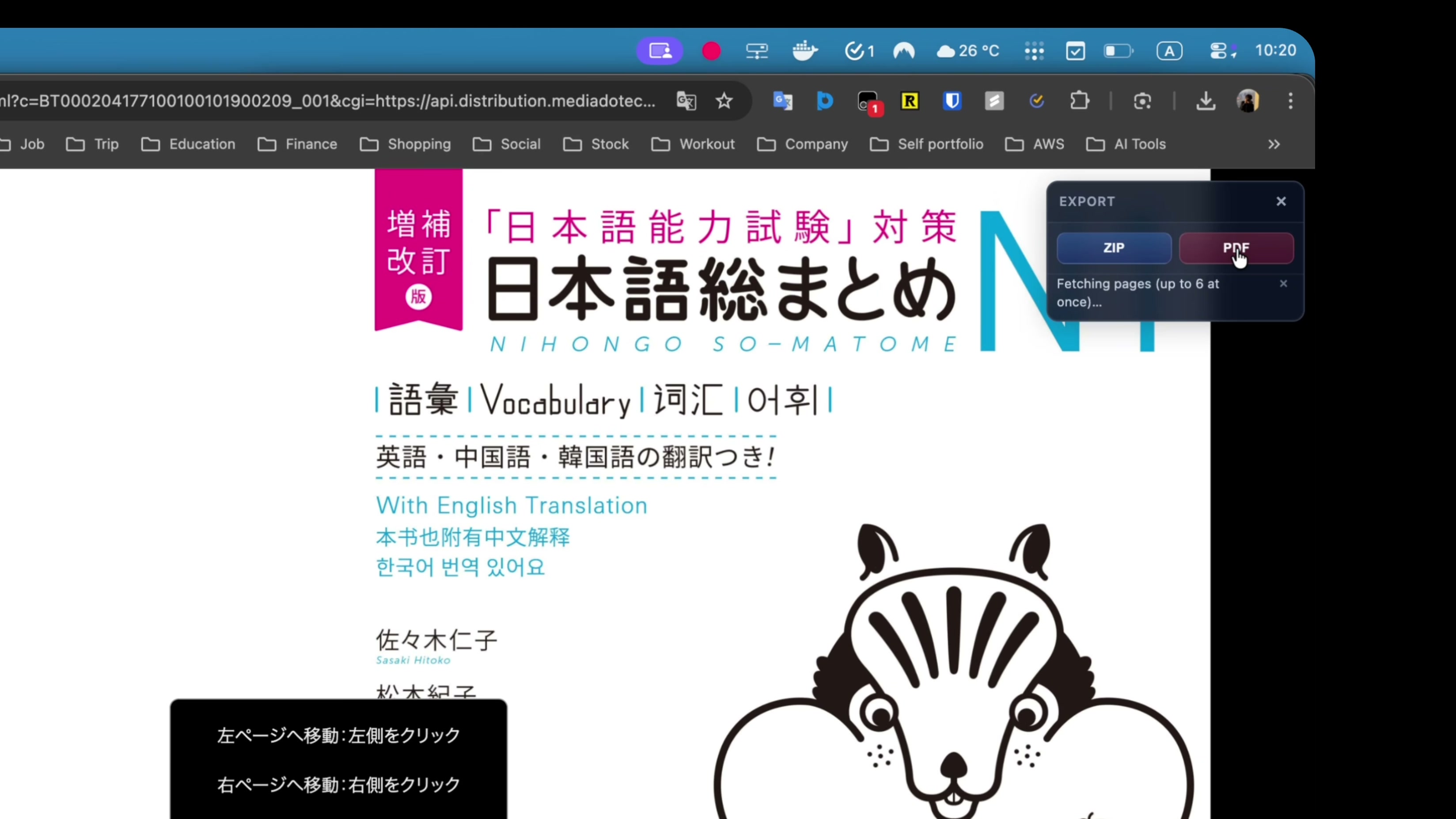Click the dotted grid menu bar icon
This screenshot has height=819, width=1456.
coord(1034,51)
